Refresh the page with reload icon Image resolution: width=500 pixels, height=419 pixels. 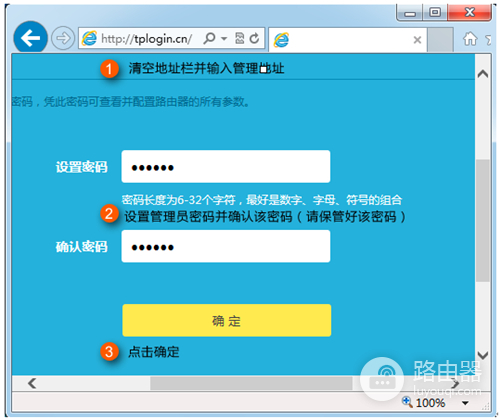pos(254,39)
